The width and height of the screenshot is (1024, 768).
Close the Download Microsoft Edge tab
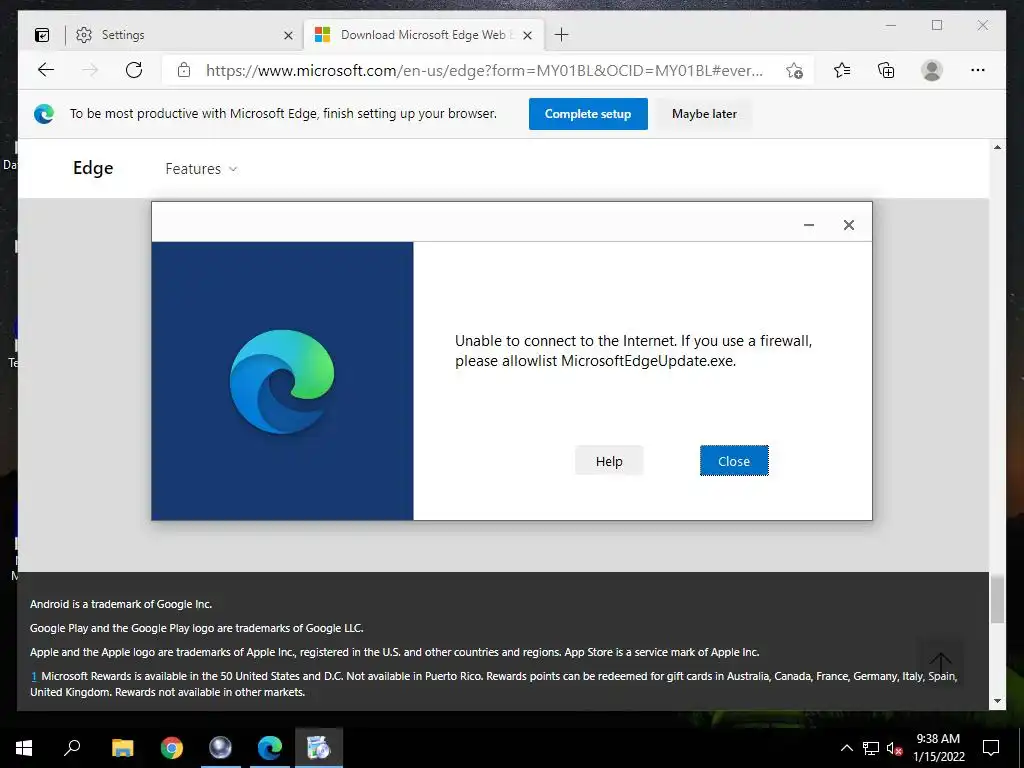point(528,36)
